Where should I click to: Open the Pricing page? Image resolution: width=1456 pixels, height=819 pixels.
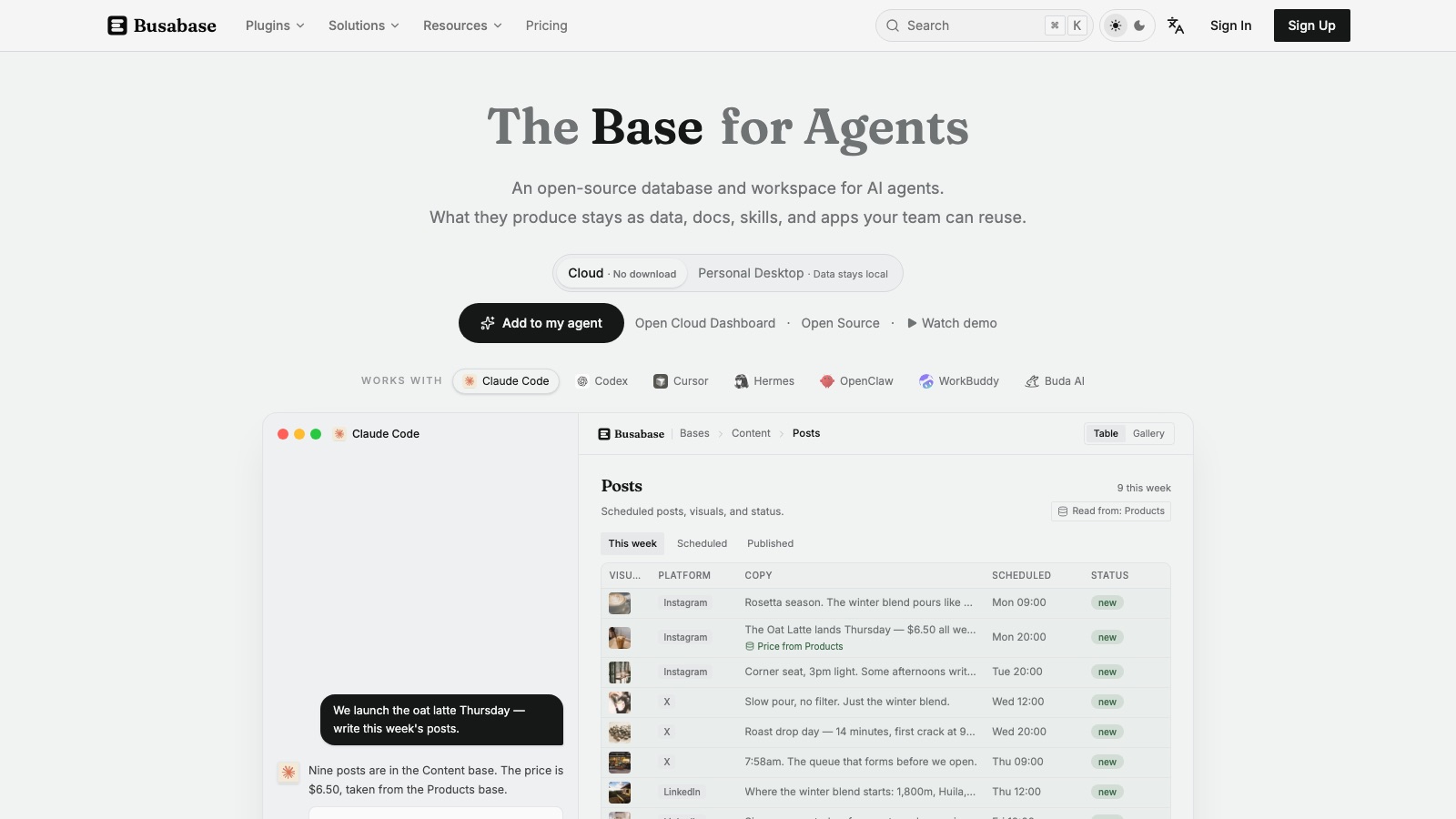point(546,25)
